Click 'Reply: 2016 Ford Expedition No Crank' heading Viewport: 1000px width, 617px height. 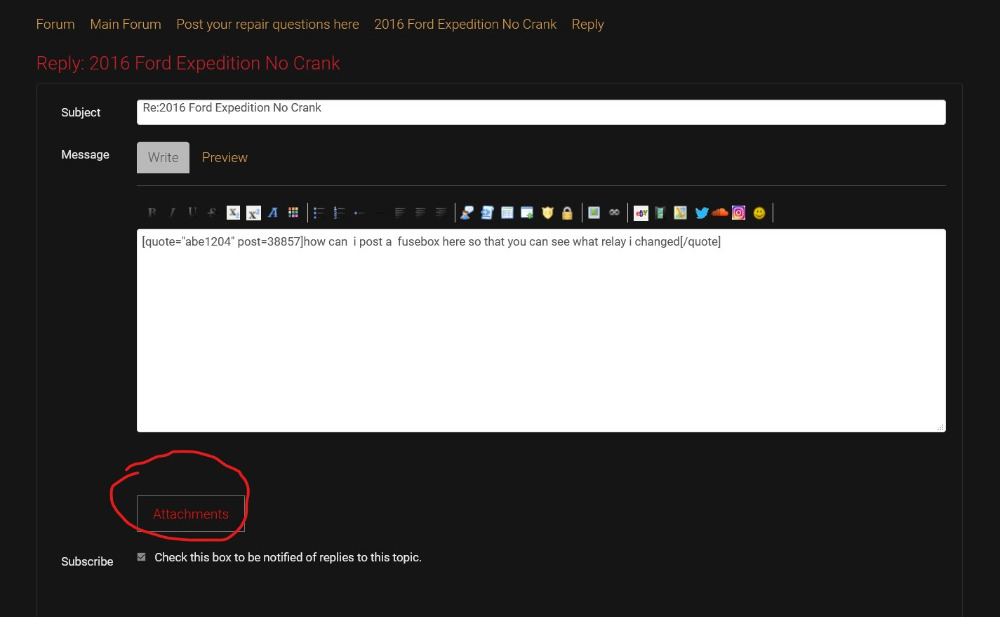click(x=188, y=63)
